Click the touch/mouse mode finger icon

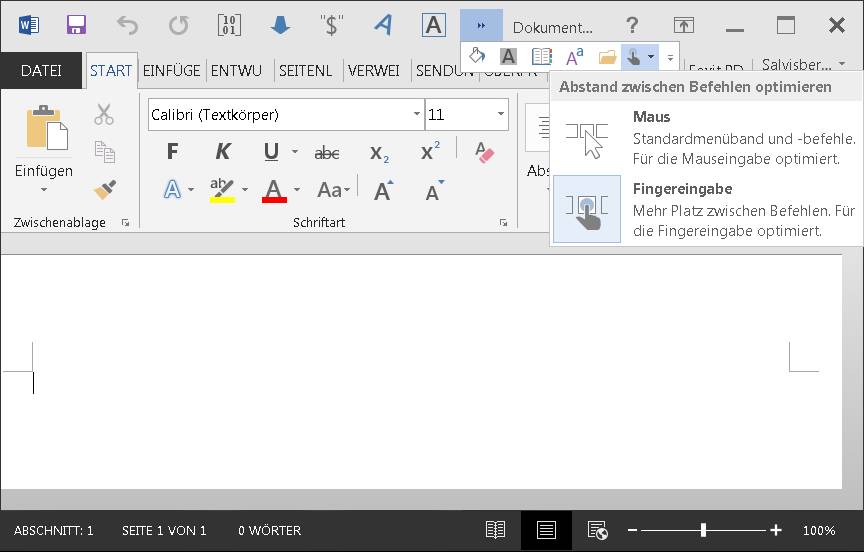633,56
